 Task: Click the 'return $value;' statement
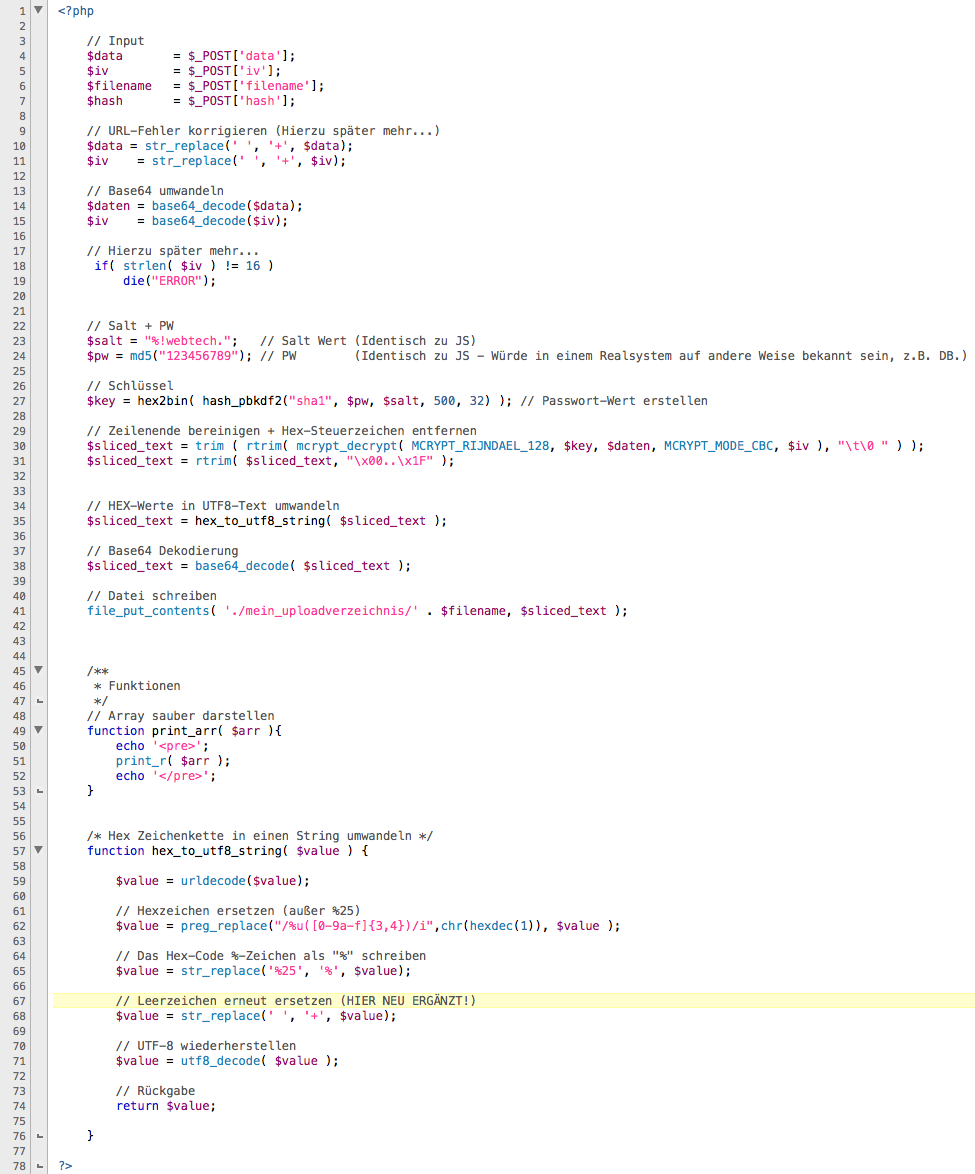click(x=165, y=1106)
